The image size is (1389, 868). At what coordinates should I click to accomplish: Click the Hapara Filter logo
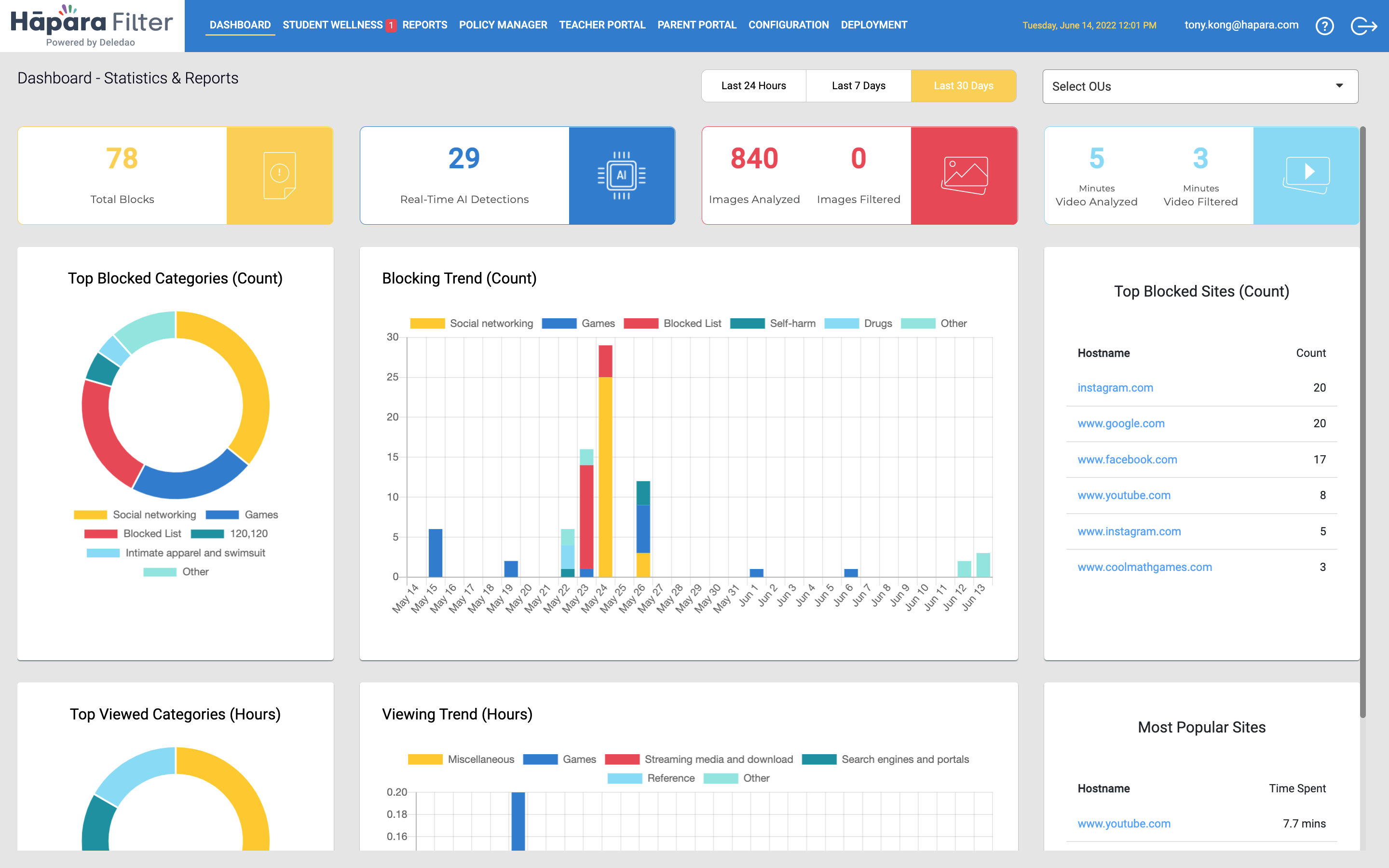click(92, 26)
